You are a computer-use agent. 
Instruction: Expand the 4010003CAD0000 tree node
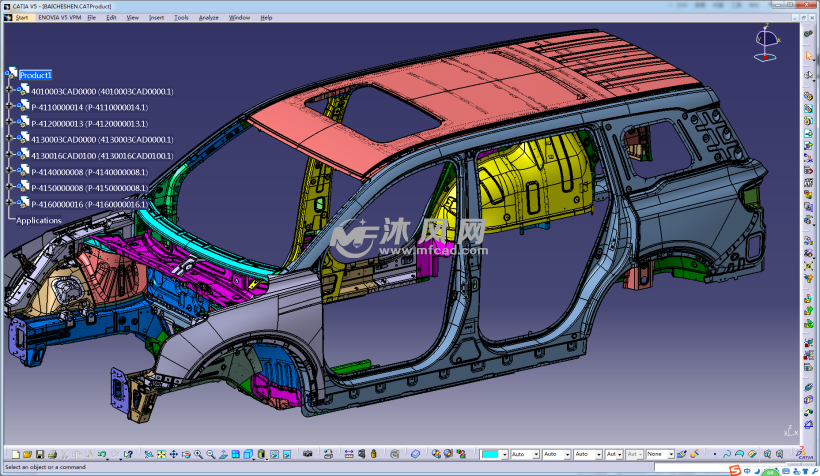point(9,90)
